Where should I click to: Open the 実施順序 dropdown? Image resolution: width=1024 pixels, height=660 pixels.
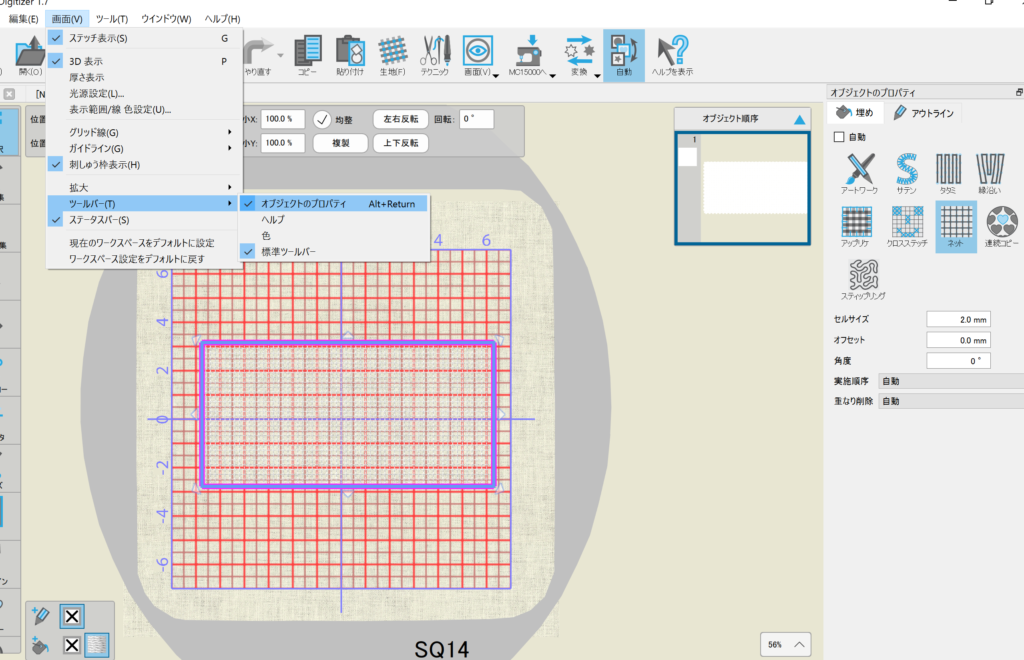pyautogui.click(x=949, y=381)
